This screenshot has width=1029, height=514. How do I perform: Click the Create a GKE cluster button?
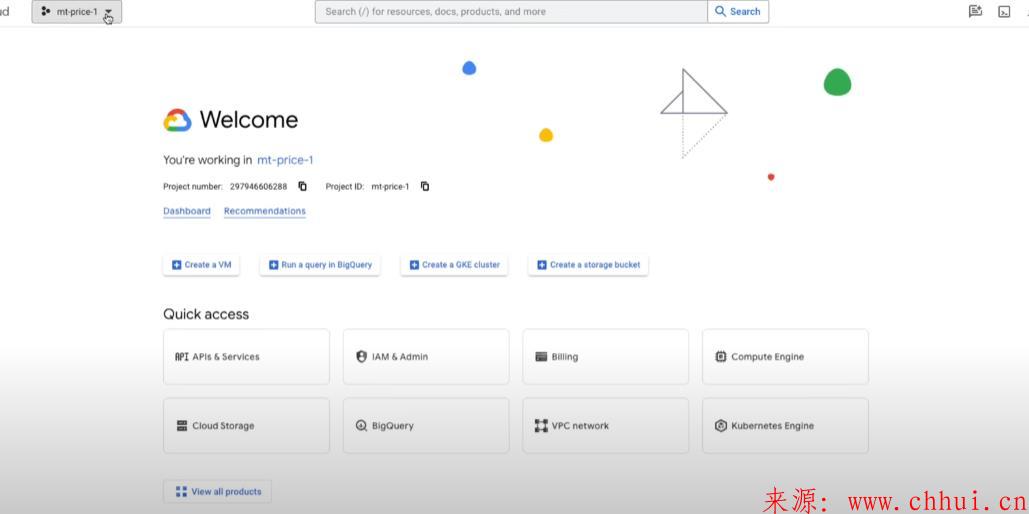pos(454,265)
